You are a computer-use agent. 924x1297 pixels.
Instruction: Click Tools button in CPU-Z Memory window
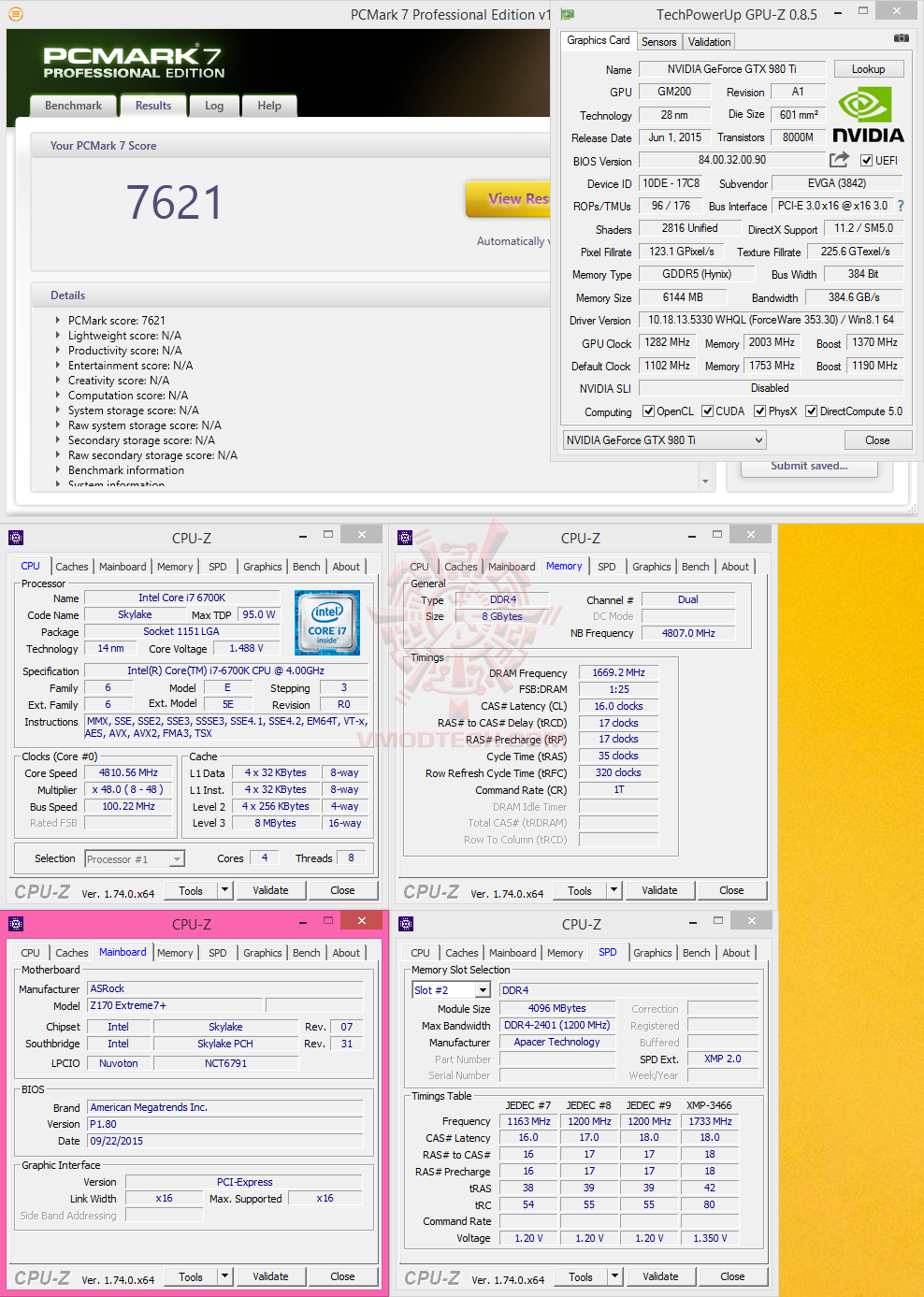(x=580, y=890)
